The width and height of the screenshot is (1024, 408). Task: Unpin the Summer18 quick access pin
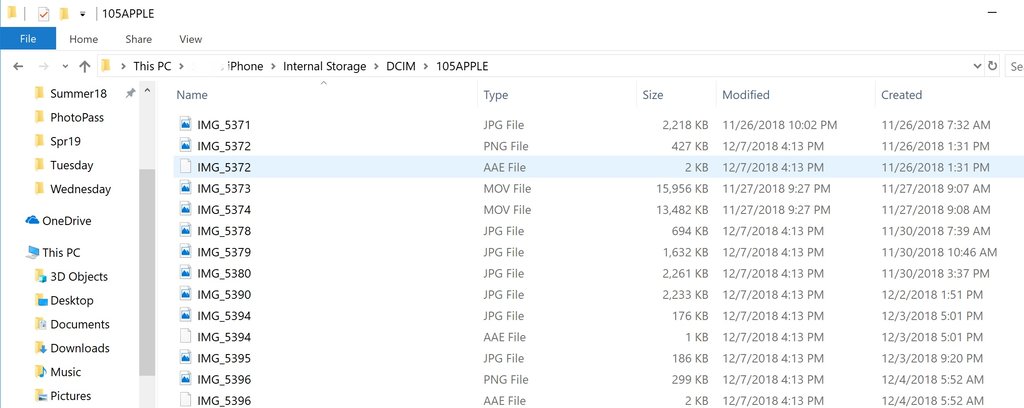click(131, 93)
